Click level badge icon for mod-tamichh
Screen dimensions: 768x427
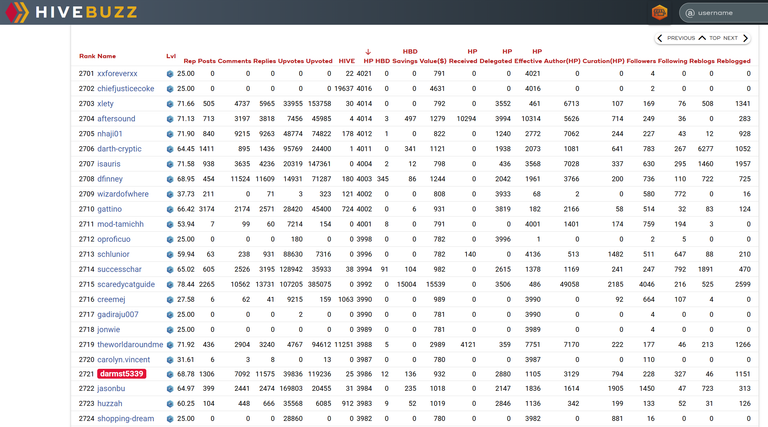point(170,224)
